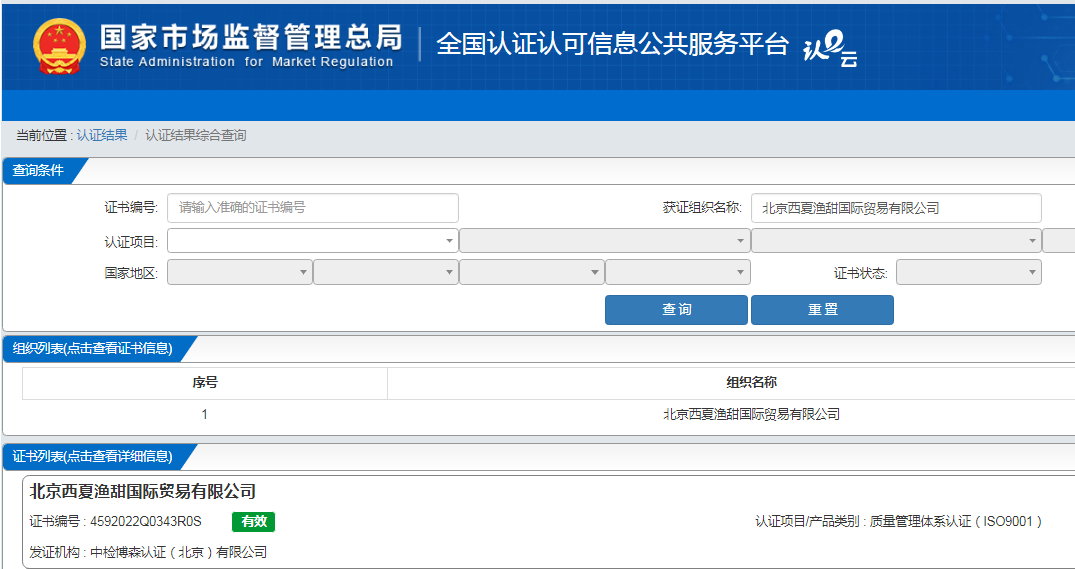This screenshot has height=569, width=1075.
Task: Click the 重置 button
Action: coord(822,310)
